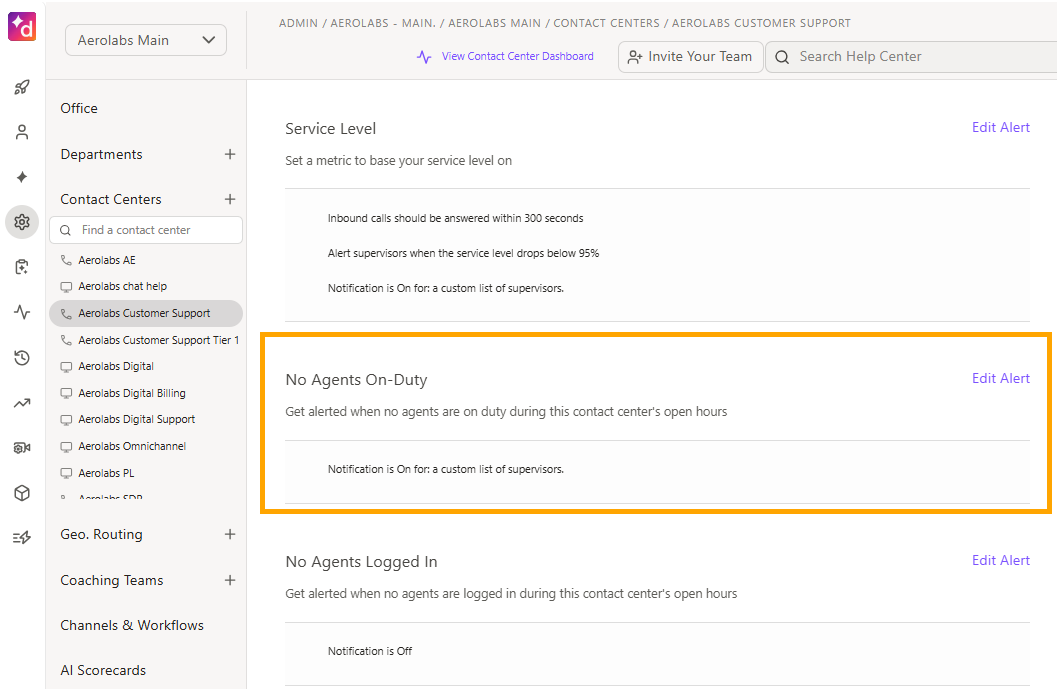Image resolution: width=1057 pixels, height=689 pixels.
Task: Open Channels & Workflows in sidebar
Action: 131,625
